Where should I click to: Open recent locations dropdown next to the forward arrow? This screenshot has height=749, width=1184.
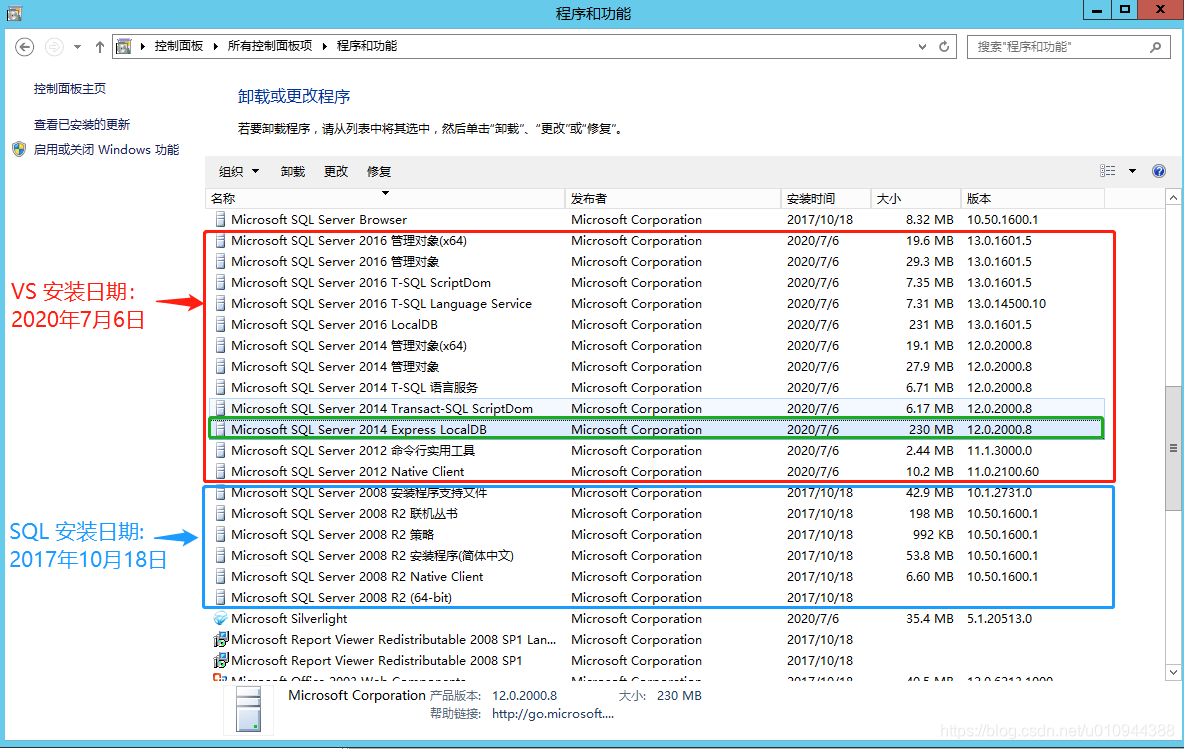77,47
